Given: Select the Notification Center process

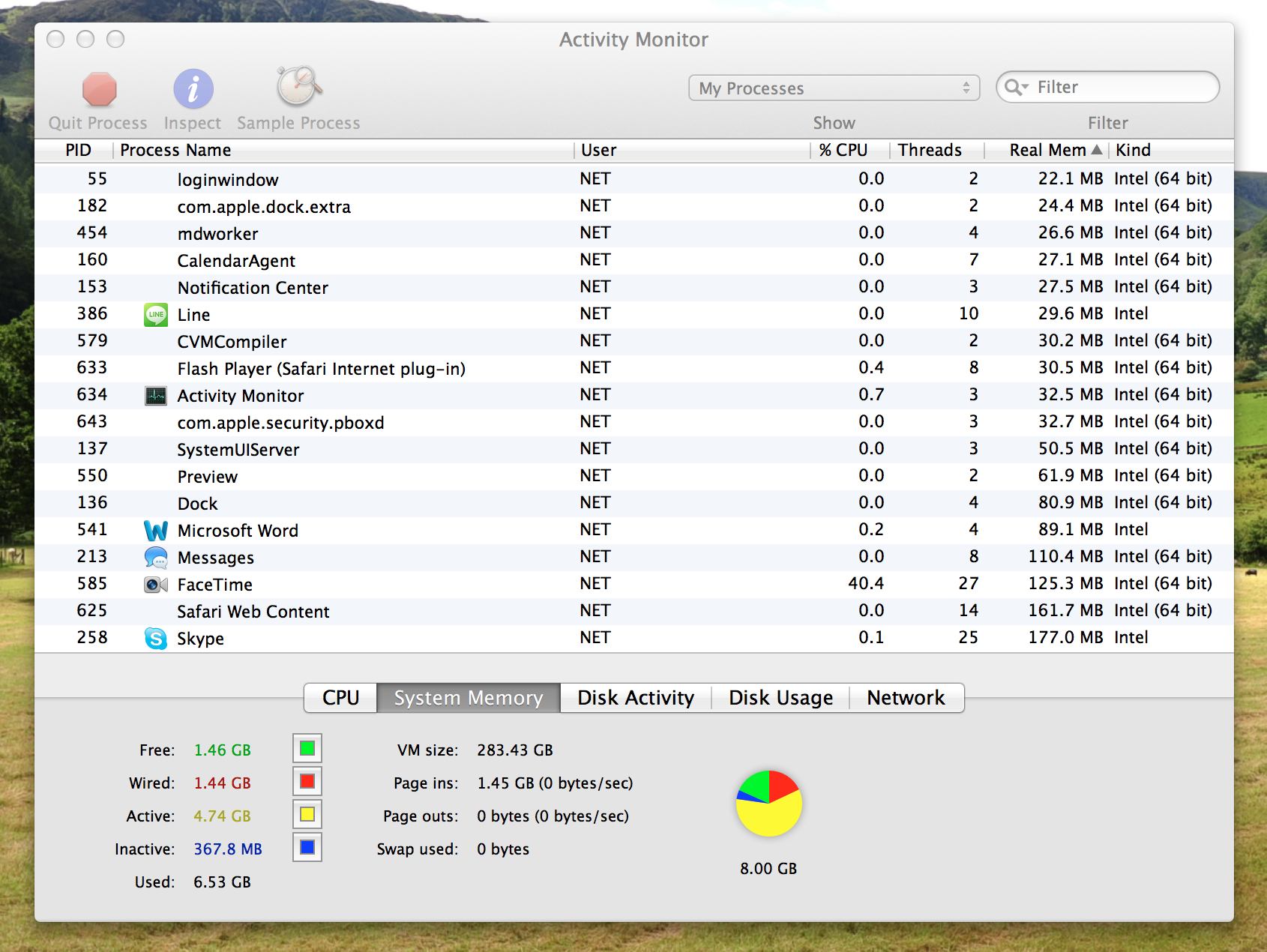Looking at the screenshot, I should click(634, 287).
